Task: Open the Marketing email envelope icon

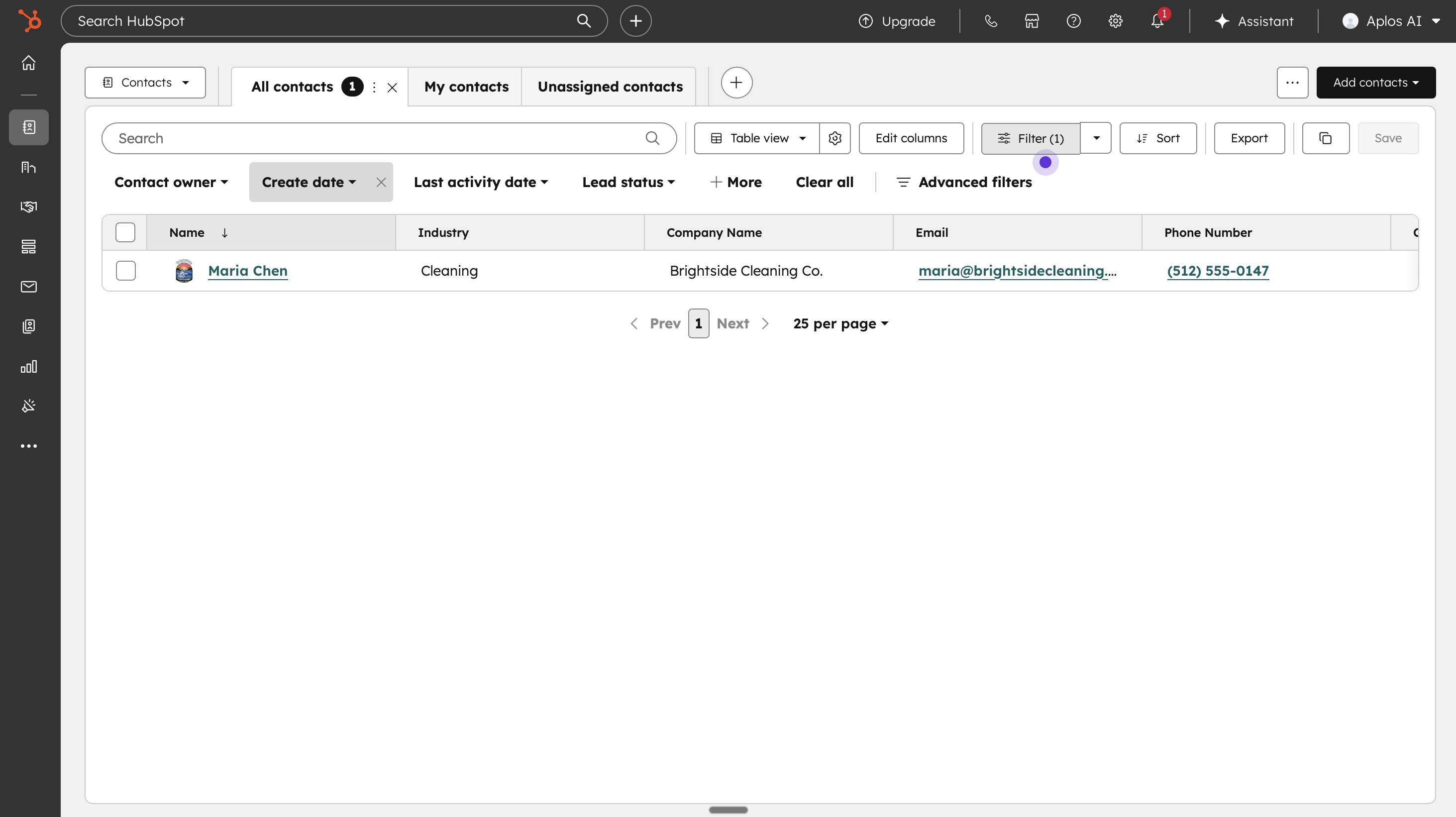Action: (x=28, y=287)
